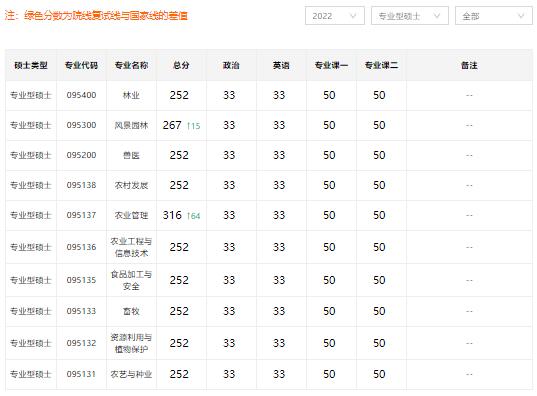Click total score 267 for 风景园林
This screenshot has height=396, width=537.
pos(172,125)
